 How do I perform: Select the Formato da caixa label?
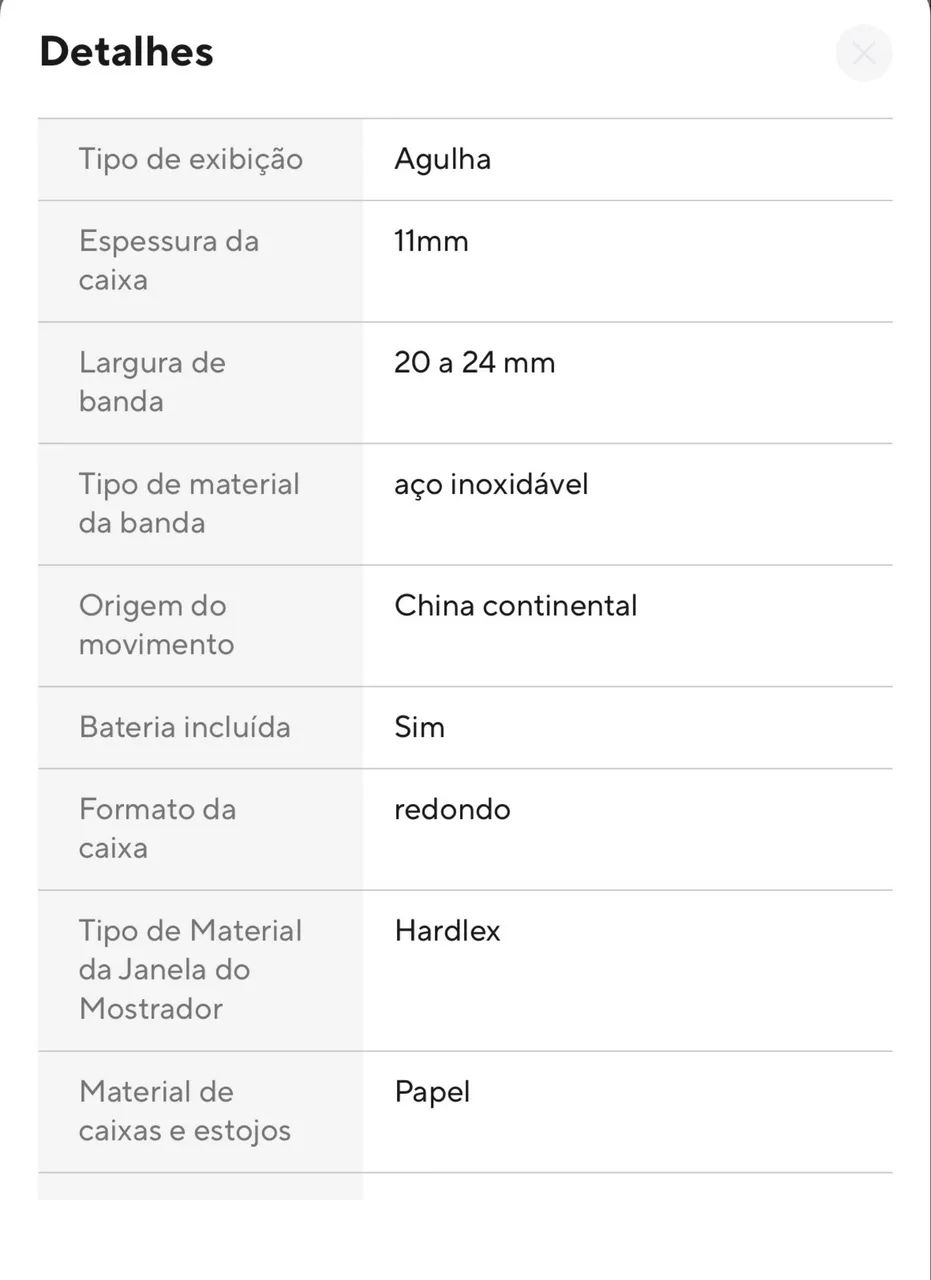158,828
